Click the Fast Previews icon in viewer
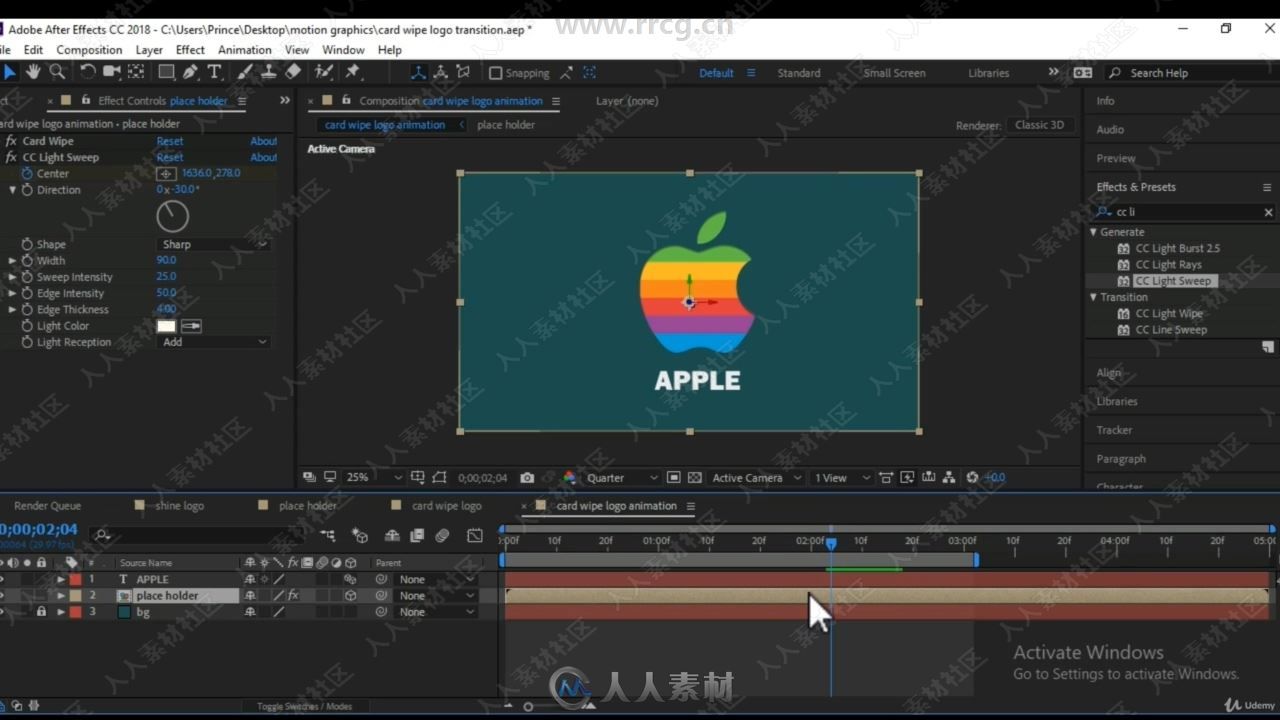The image size is (1280, 720). click(x=908, y=478)
